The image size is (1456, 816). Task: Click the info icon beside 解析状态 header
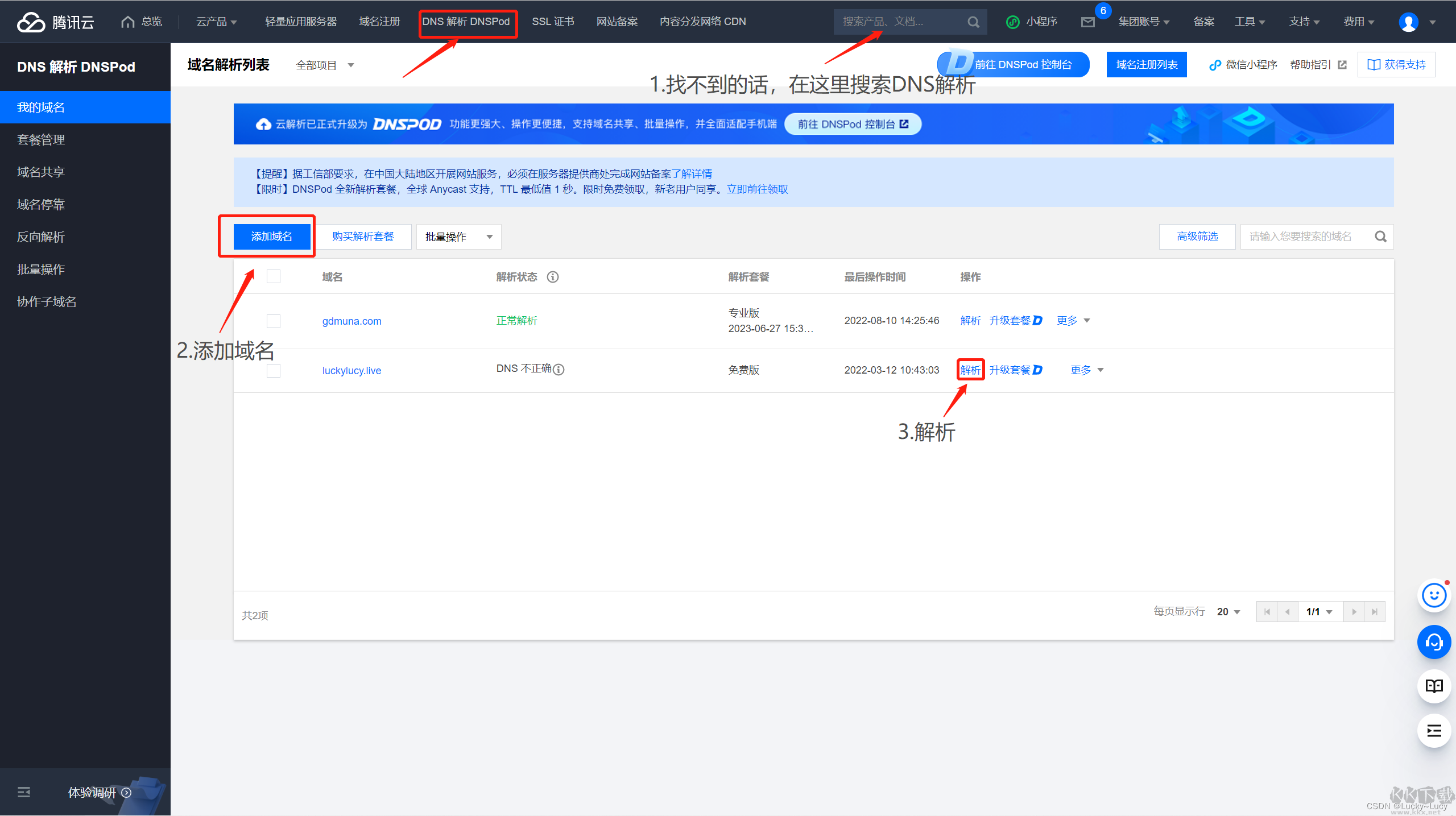pyautogui.click(x=552, y=277)
